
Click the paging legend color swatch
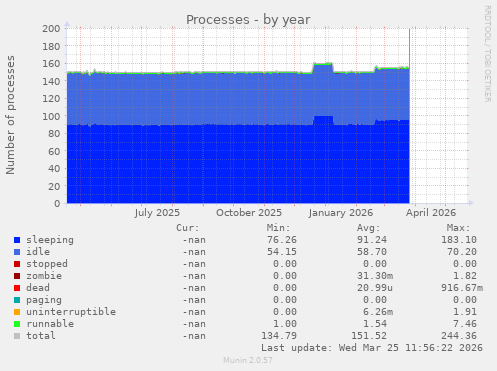point(17,300)
